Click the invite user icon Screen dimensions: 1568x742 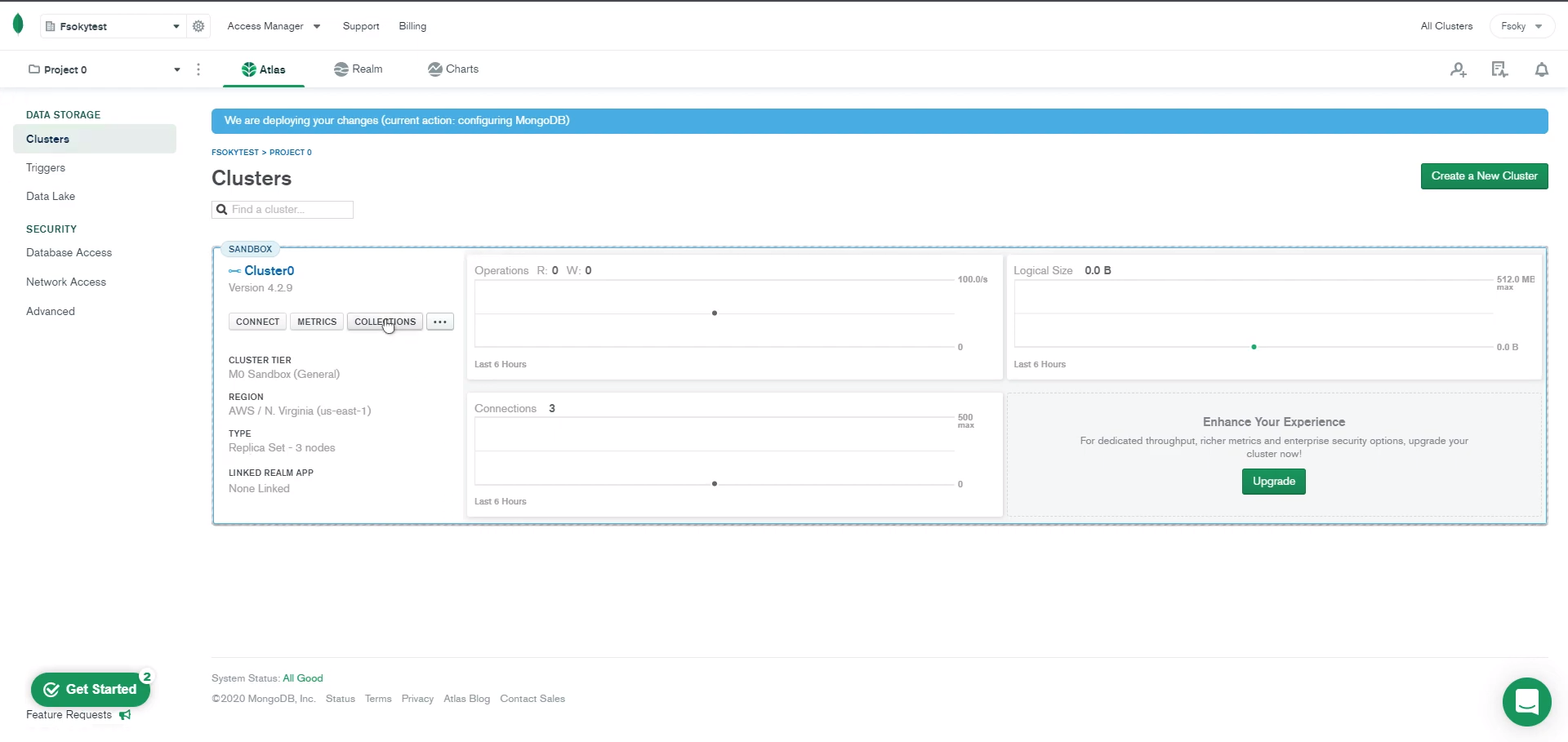(1459, 69)
